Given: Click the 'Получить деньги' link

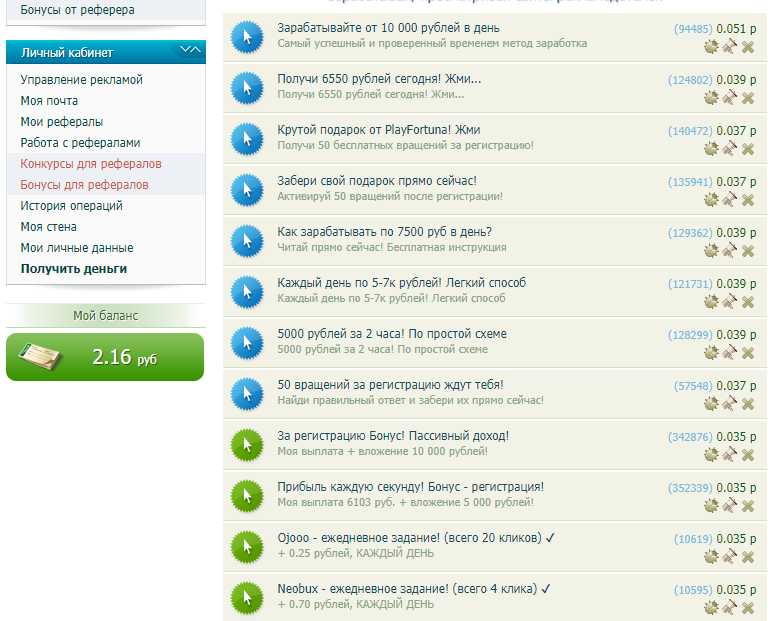Looking at the screenshot, I should tap(74, 269).
